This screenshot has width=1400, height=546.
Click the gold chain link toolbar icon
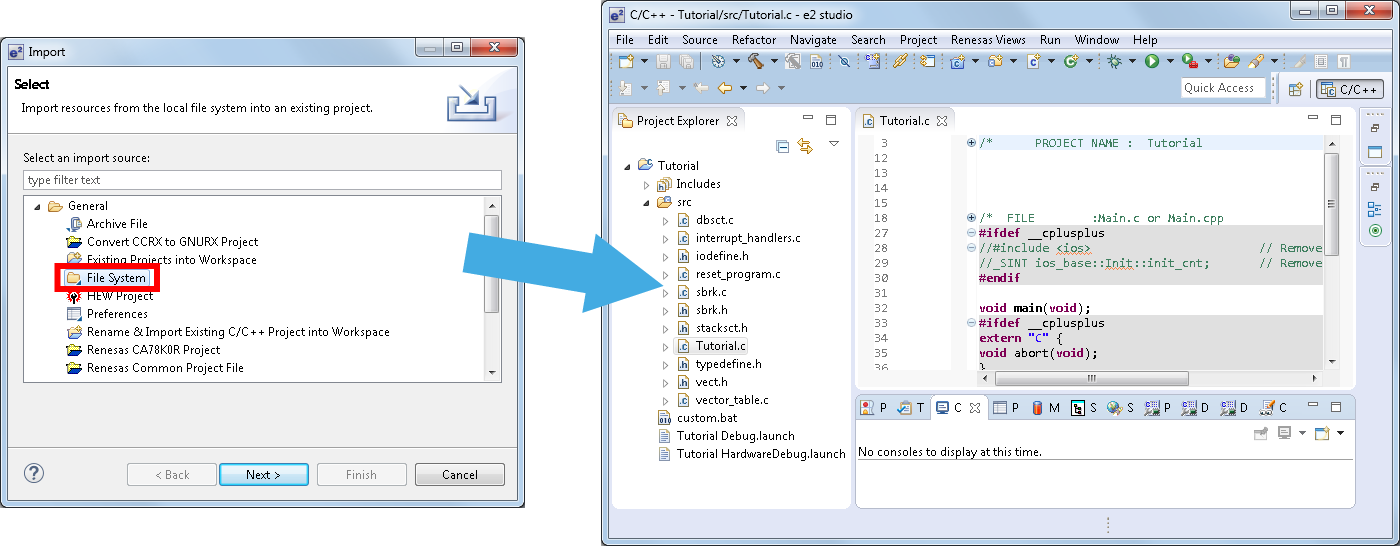pyautogui.click(x=900, y=61)
